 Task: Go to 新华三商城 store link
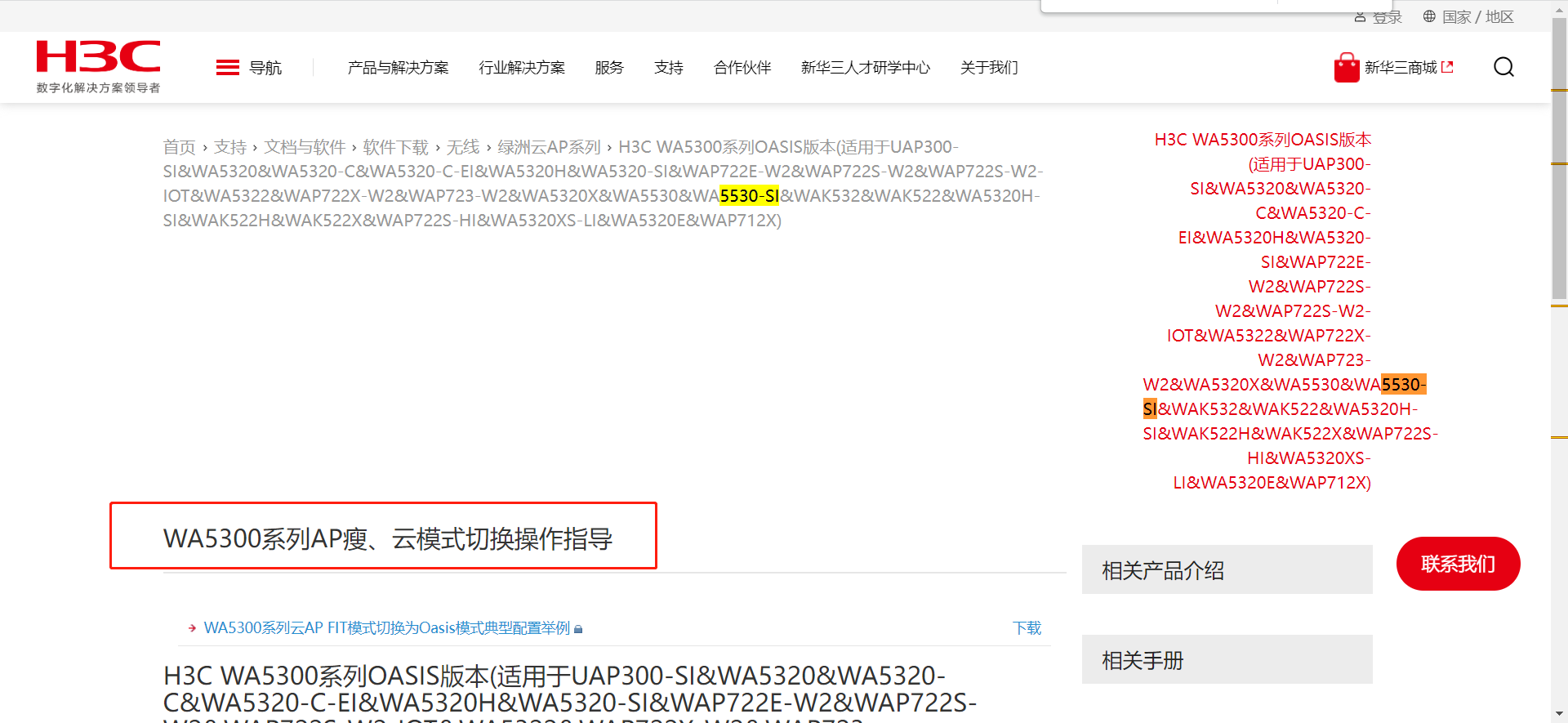tap(1401, 68)
